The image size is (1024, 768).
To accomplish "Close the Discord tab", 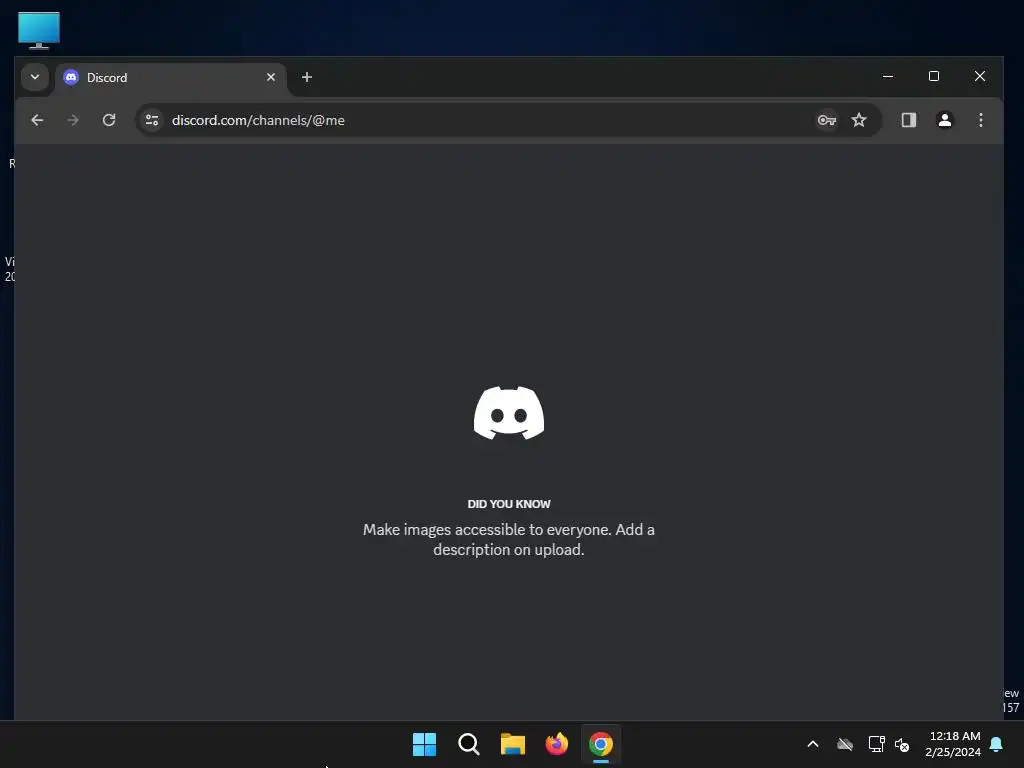I will click(x=271, y=77).
